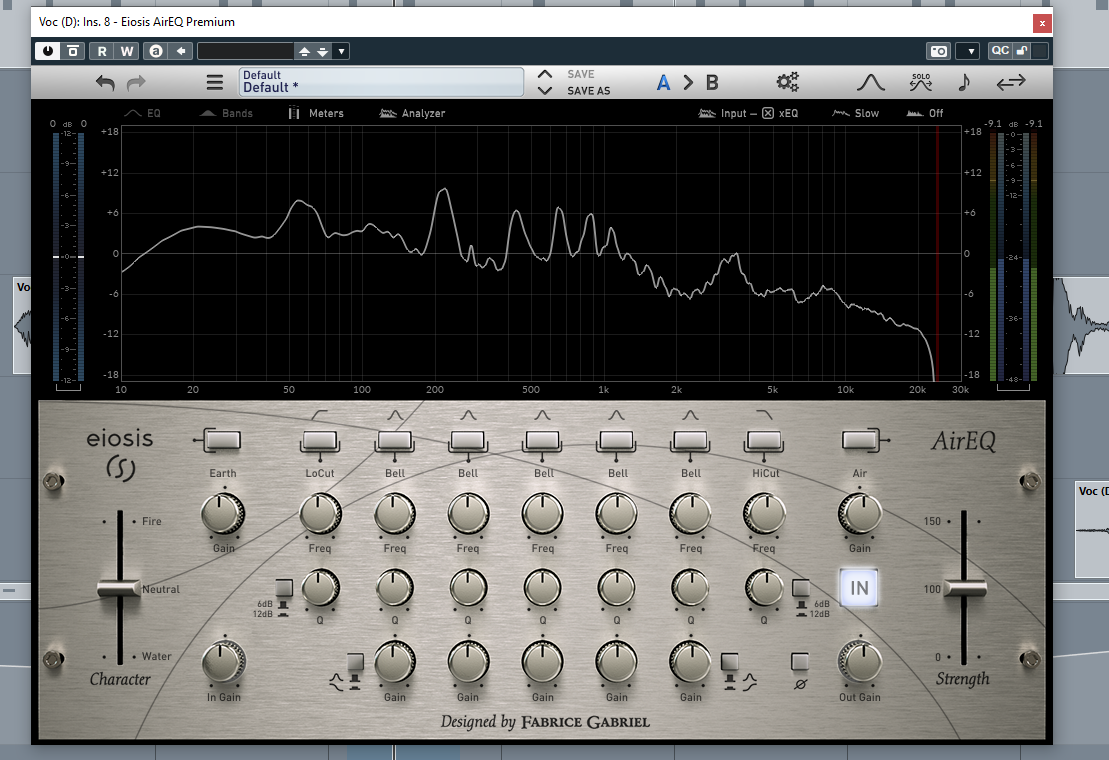Set Character to Water label
1109x760 pixels.
[156, 656]
